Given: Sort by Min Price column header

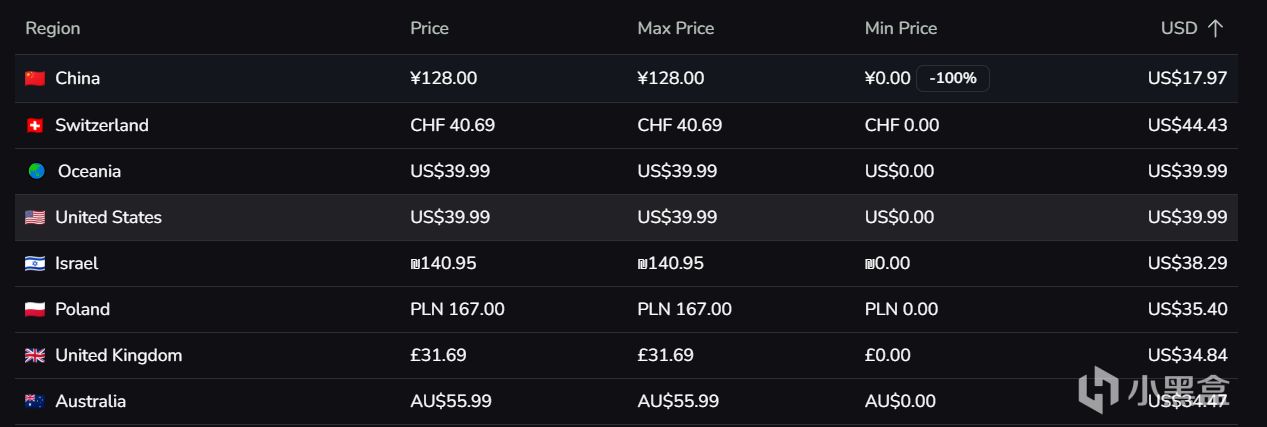Looking at the screenshot, I should coord(901,28).
